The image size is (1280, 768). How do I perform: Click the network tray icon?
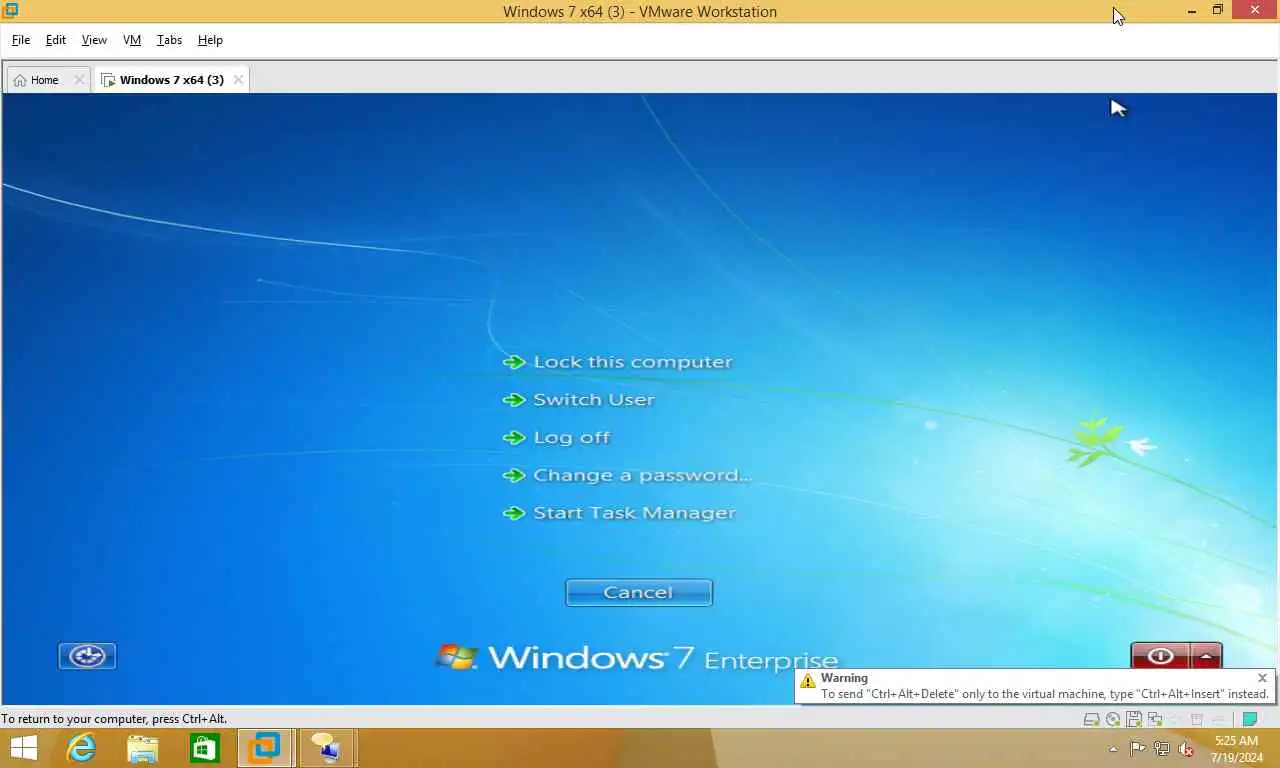pyautogui.click(x=1162, y=749)
